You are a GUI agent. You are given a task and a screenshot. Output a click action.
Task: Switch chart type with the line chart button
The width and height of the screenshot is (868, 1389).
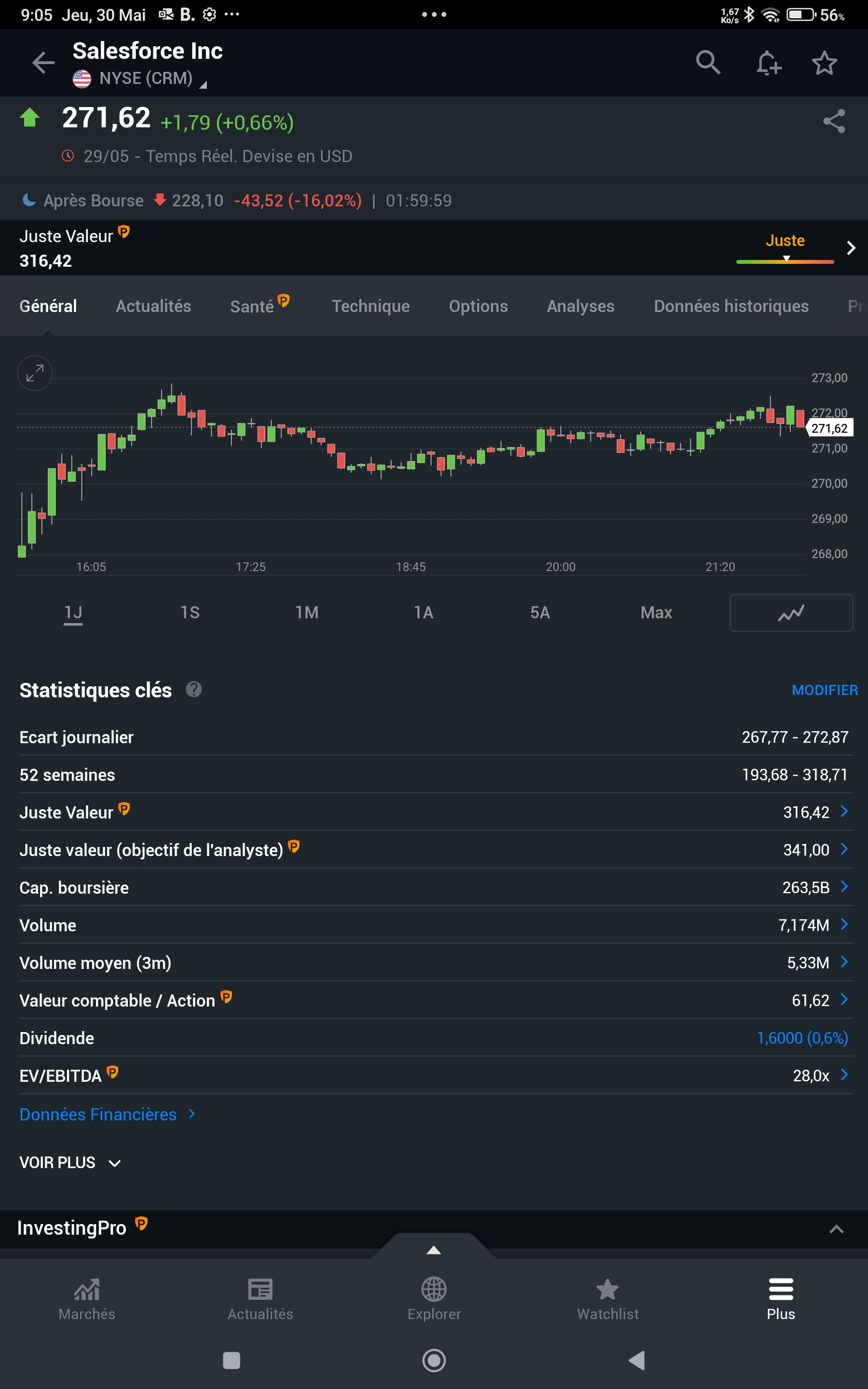point(791,613)
